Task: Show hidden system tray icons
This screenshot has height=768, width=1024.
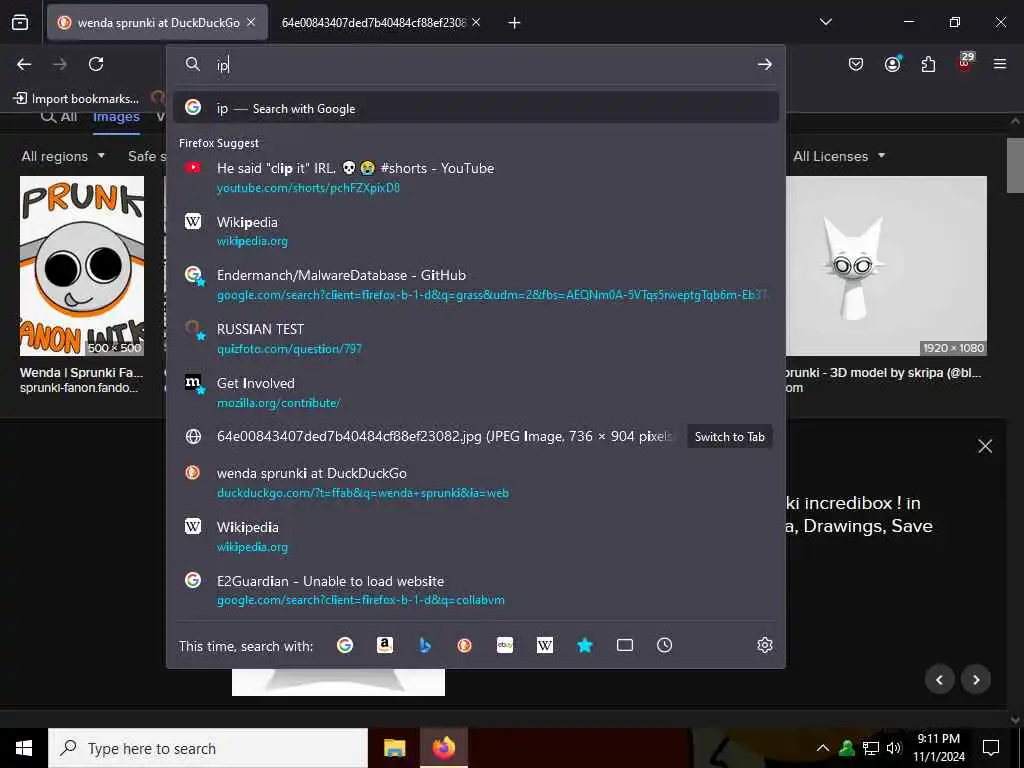Action: 823,748
